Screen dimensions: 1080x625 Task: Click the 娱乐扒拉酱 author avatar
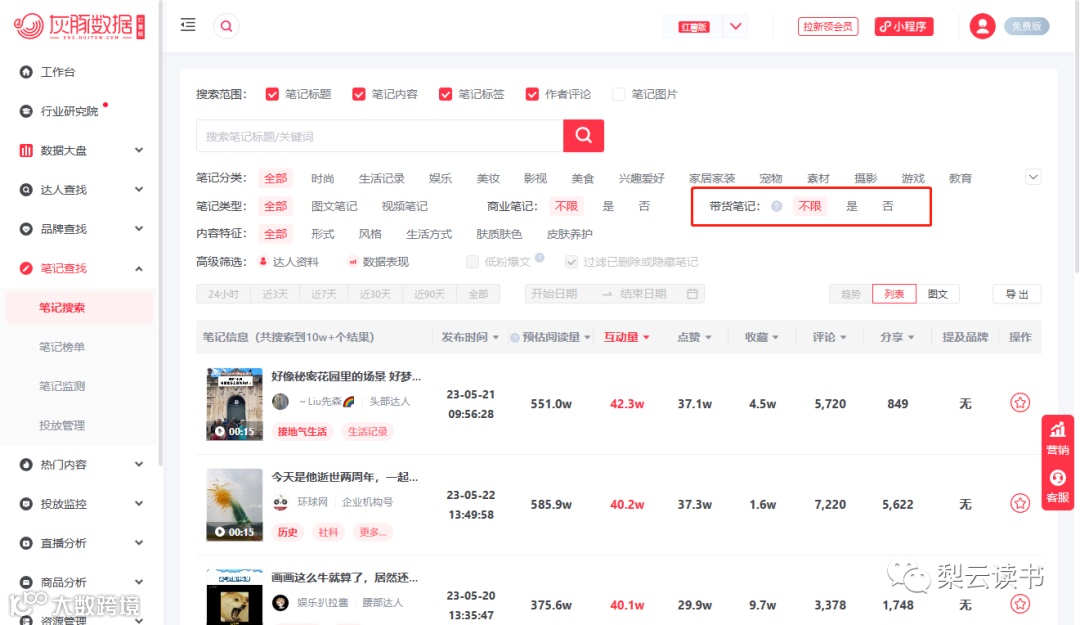pyautogui.click(x=280, y=602)
